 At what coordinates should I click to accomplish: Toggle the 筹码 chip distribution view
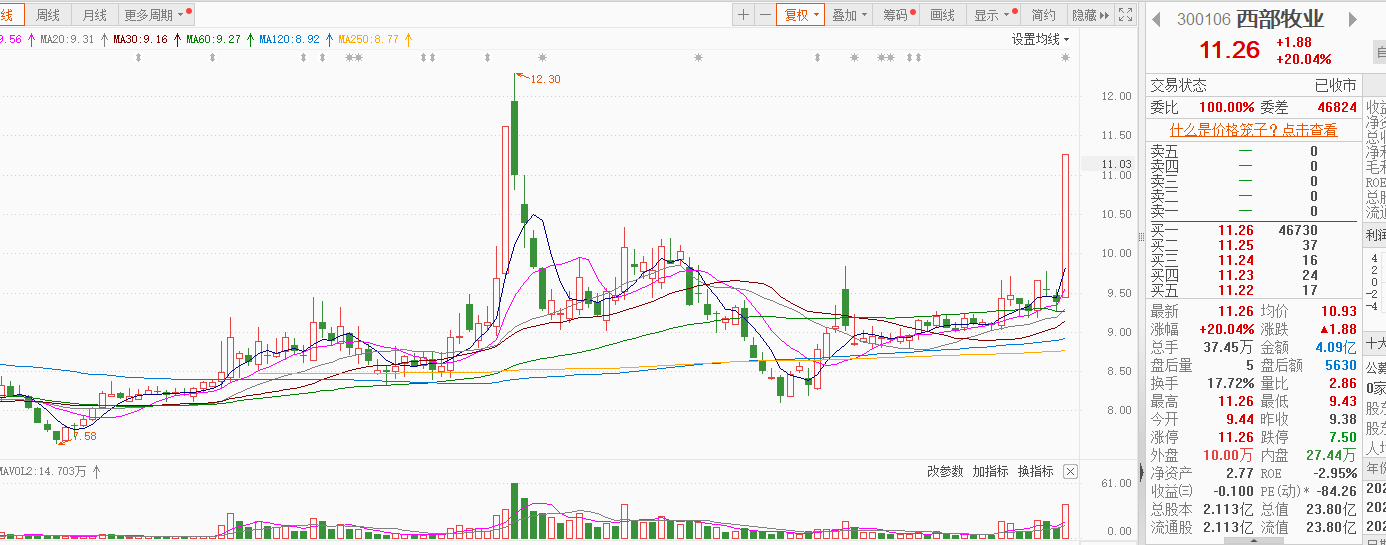coord(898,15)
